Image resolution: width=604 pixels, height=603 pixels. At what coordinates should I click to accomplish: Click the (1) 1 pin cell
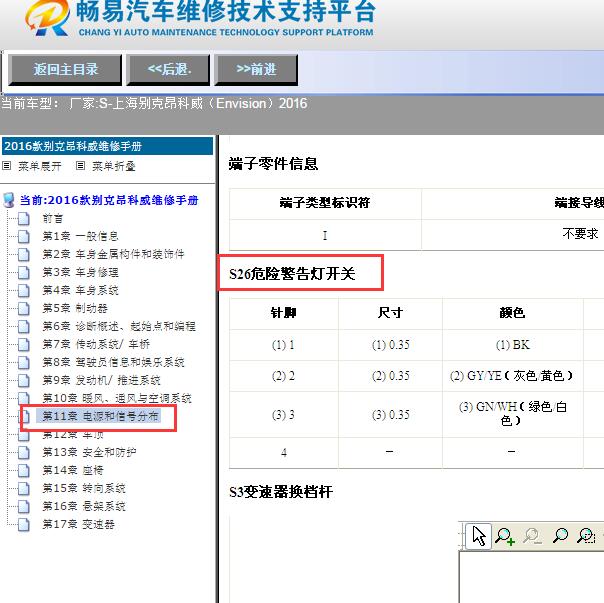[283, 345]
